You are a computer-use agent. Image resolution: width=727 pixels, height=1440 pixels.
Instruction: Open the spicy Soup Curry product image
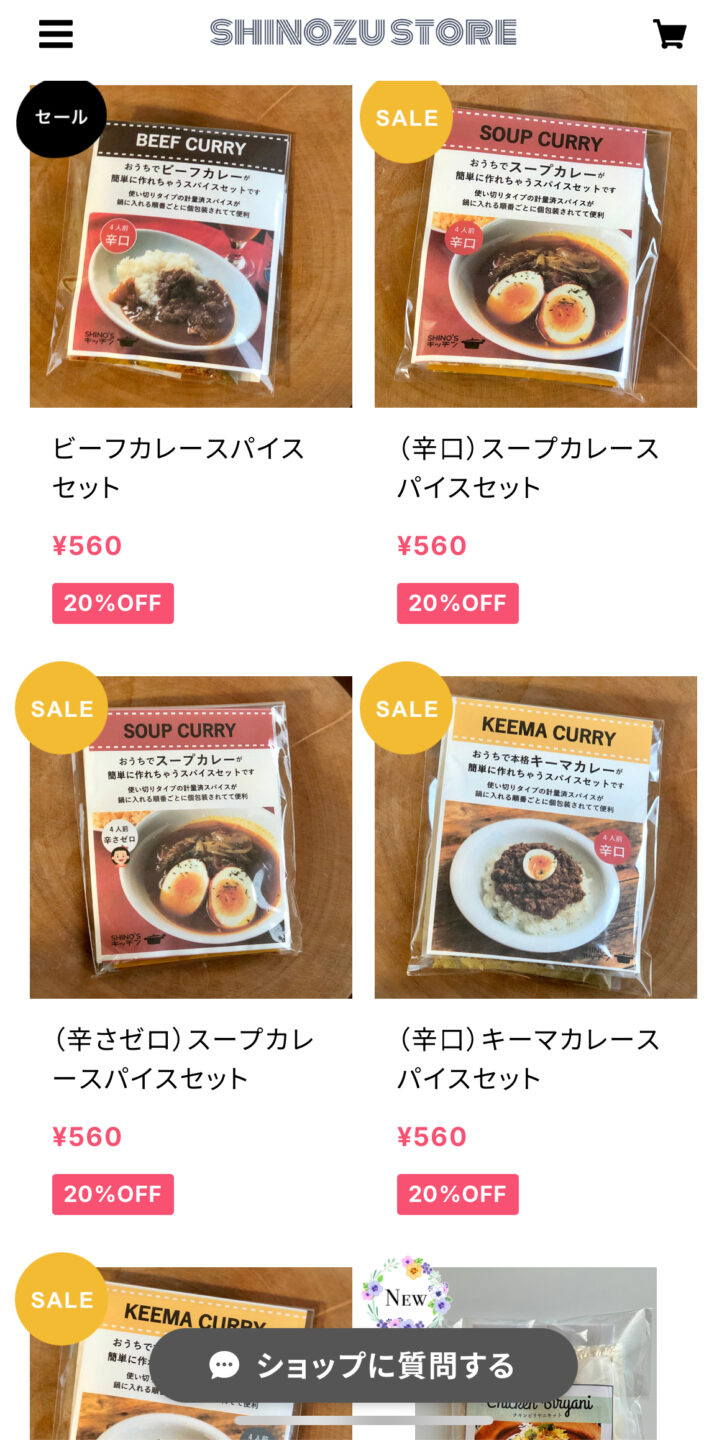536,246
